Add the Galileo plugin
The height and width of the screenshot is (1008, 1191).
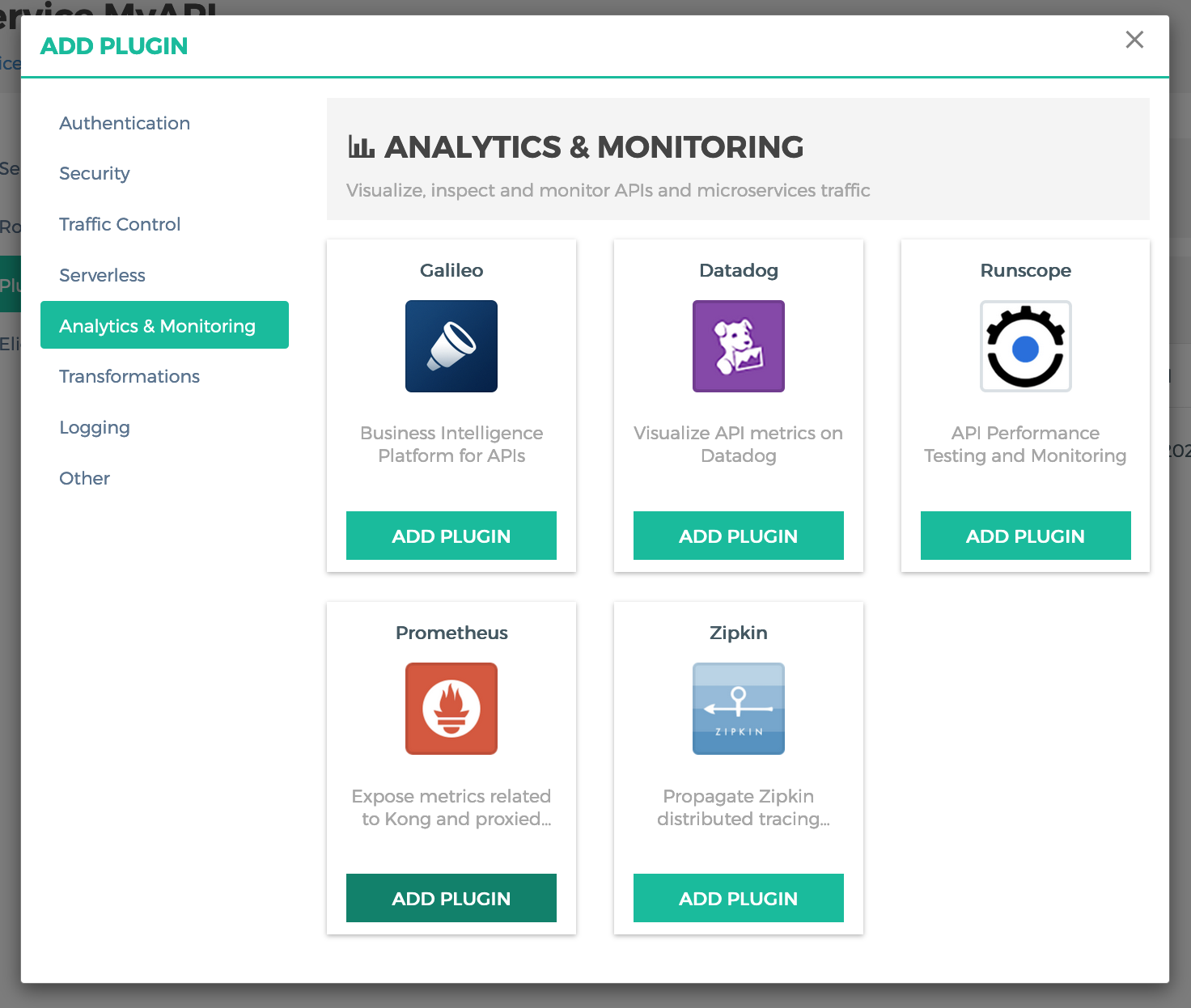[451, 536]
